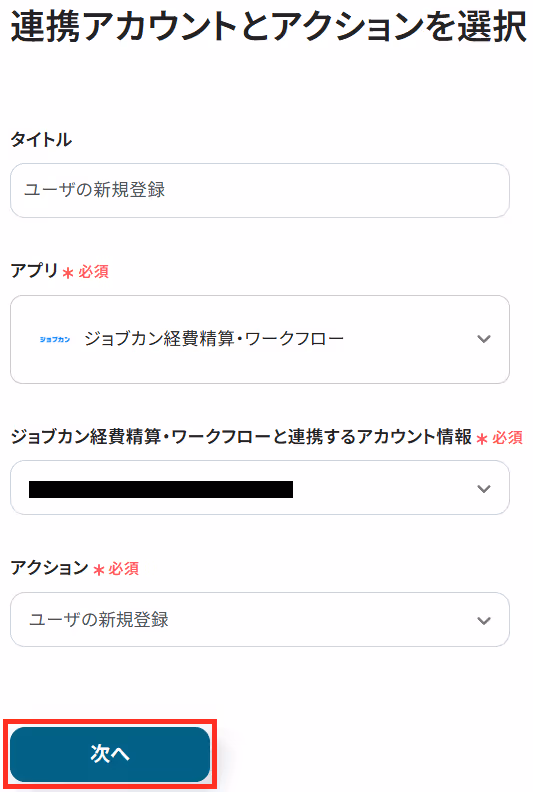Click the chevron arrow of the アクション dropdown

484,620
